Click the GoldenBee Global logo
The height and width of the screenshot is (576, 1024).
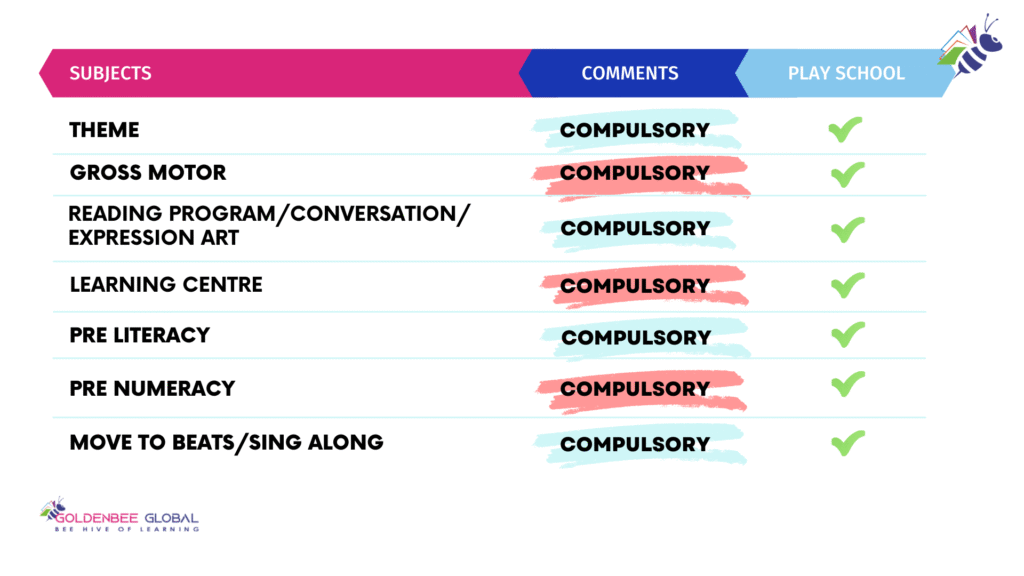(x=119, y=514)
